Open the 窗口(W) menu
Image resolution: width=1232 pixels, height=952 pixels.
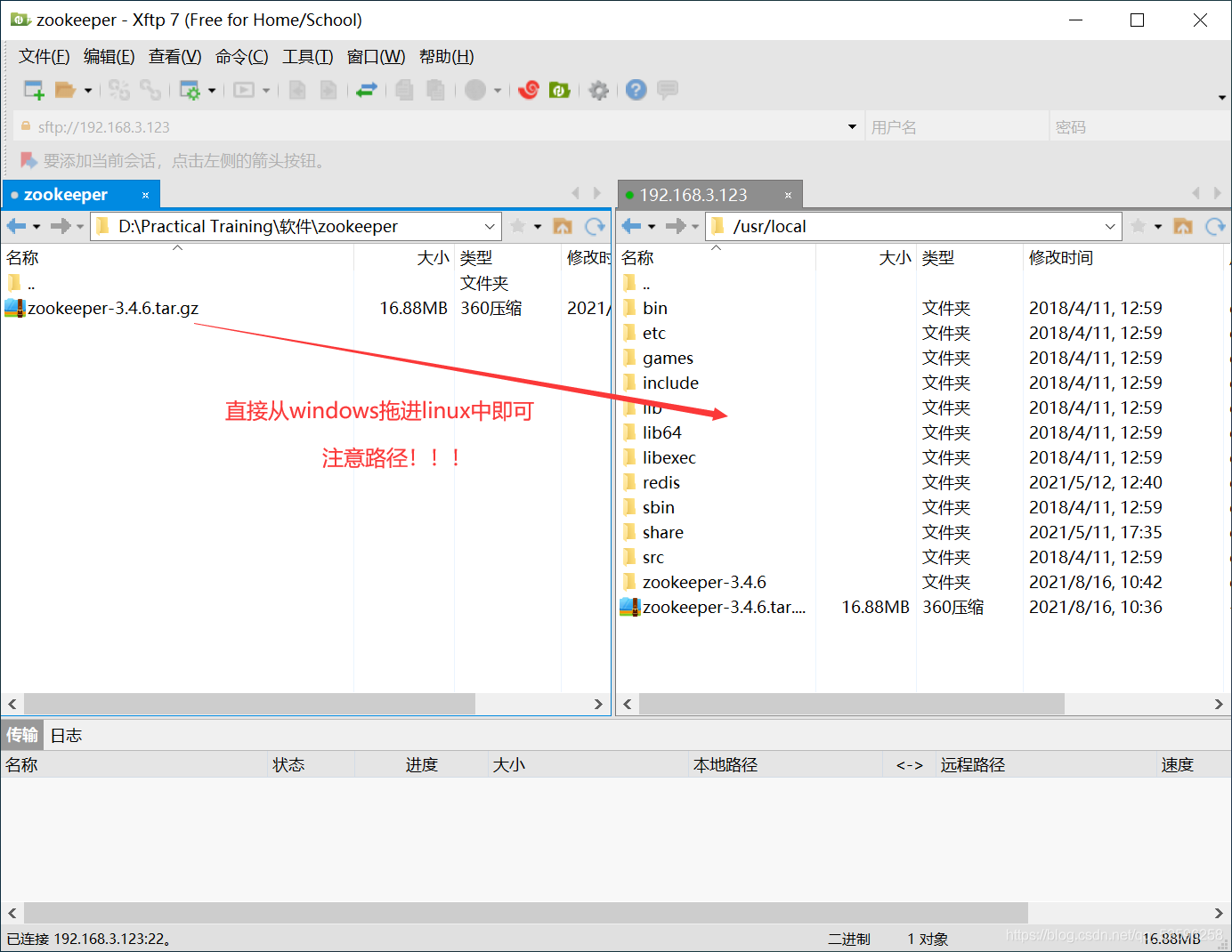pyautogui.click(x=376, y=57)
